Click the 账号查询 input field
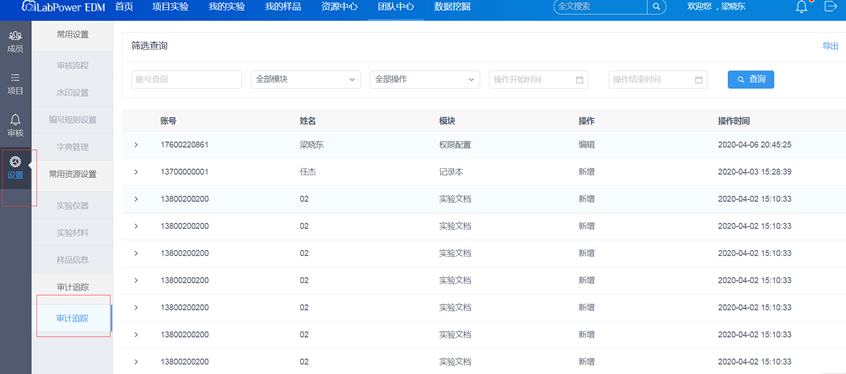Screen dimensions: 846x374 187,79
